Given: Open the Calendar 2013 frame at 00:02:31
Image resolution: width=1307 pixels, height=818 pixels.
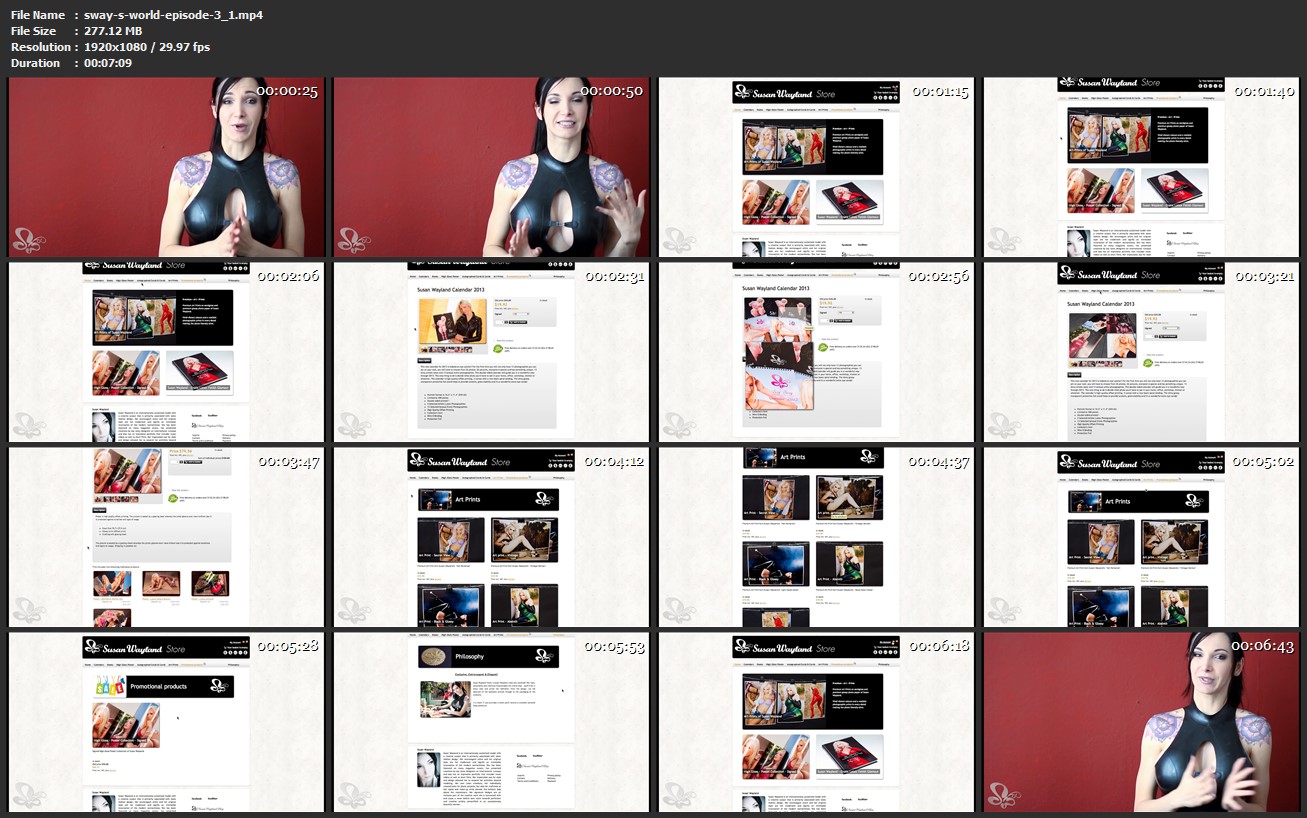Looking at the screenshot, I should click(x=491, y=352).
